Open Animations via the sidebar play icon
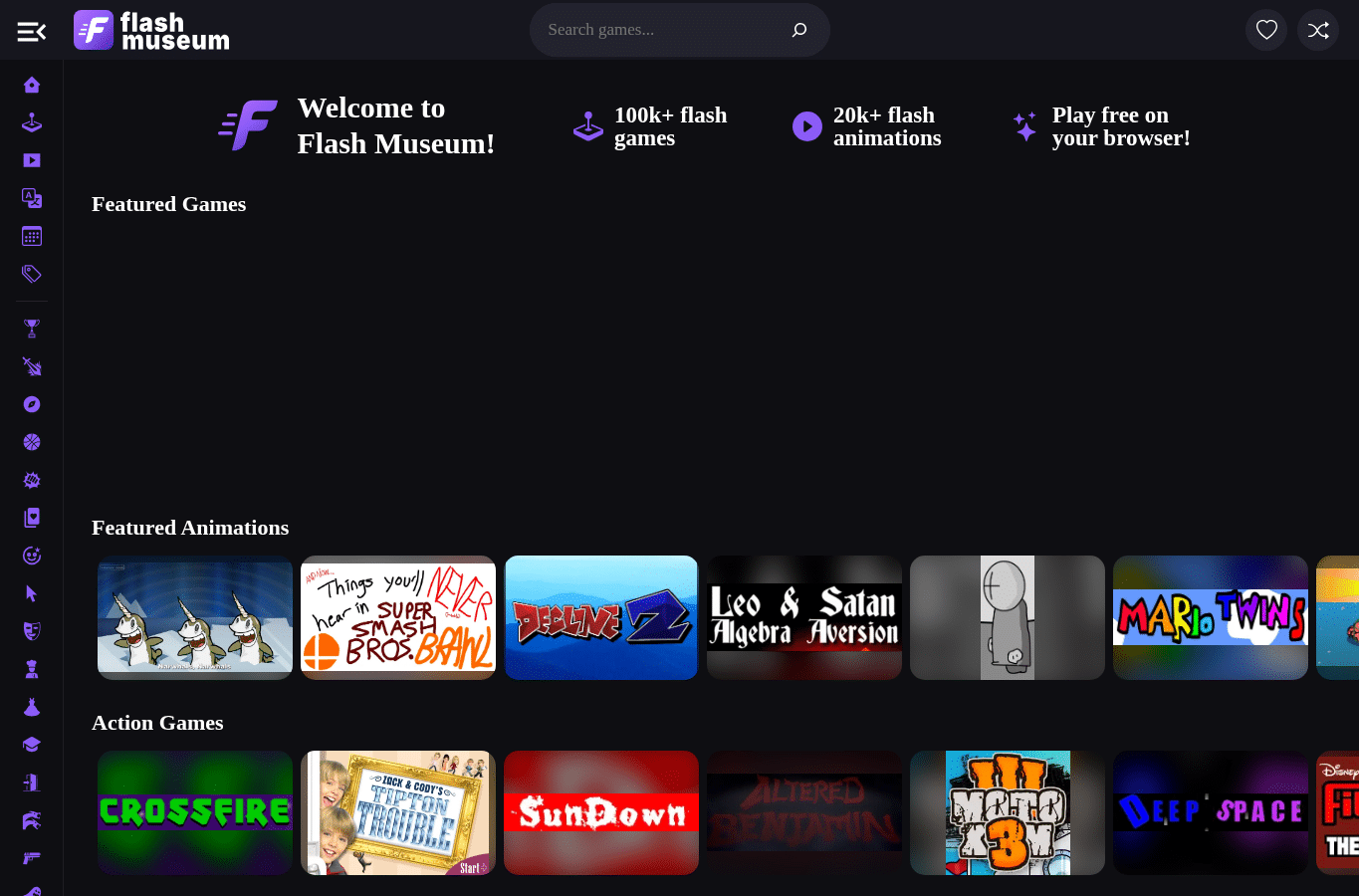The image size is (1359, 896). 32,160
